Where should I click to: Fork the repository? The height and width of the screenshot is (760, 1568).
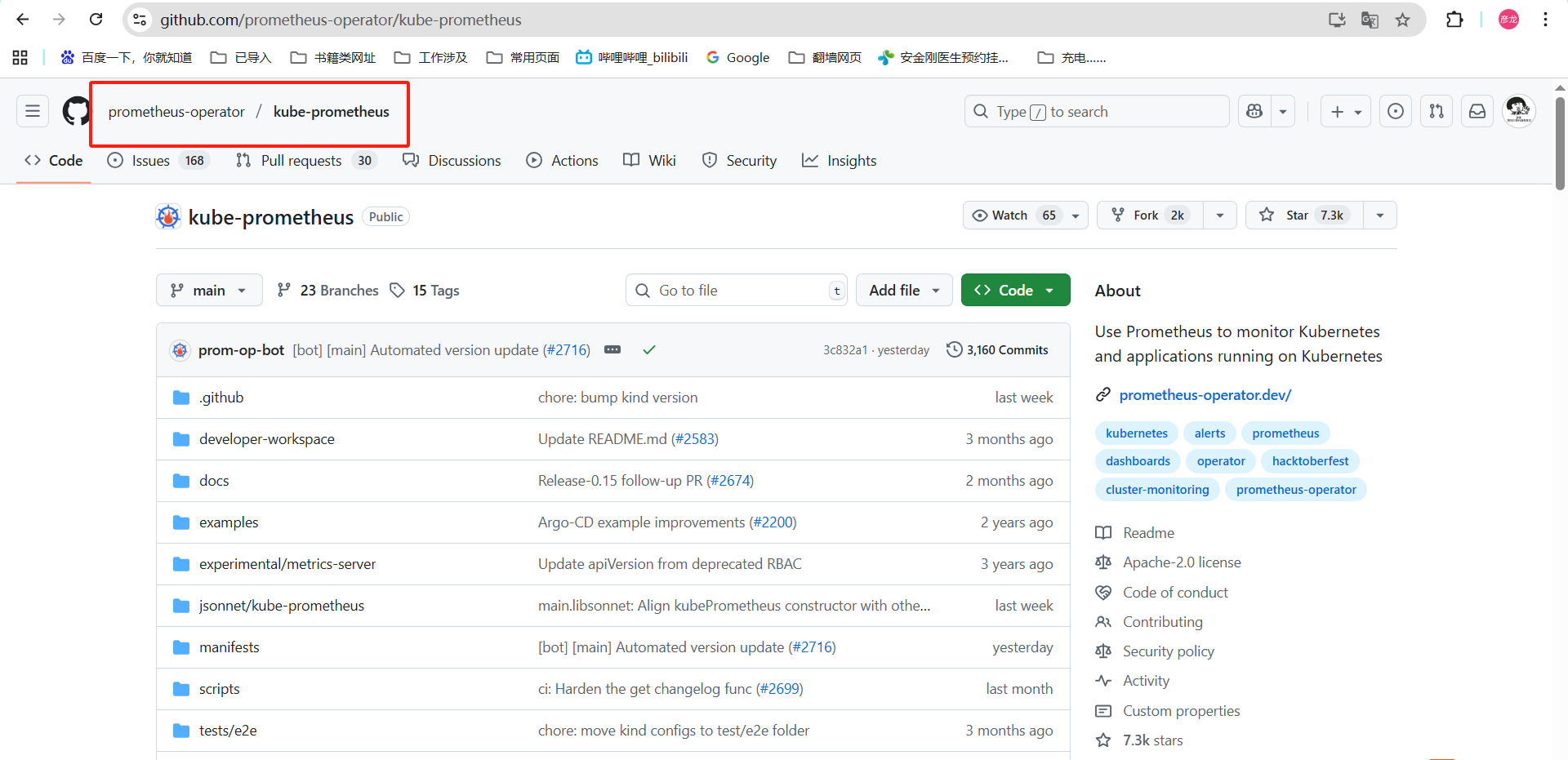click(x=1151, y=216)
